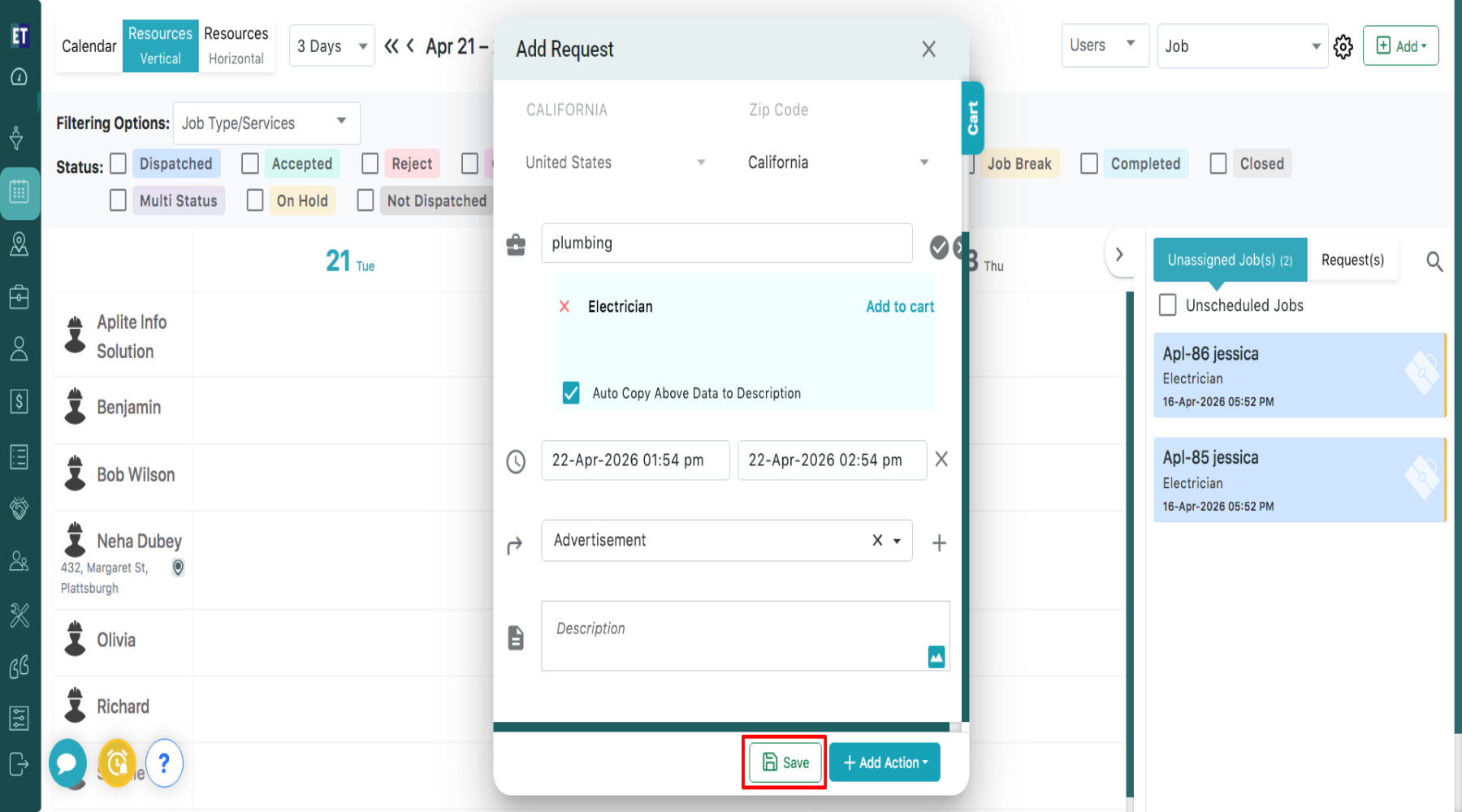The width and height of the screenshot is (1462, 812).
Task: Clear the date range with X icon
Action: (x=941, y=460)
